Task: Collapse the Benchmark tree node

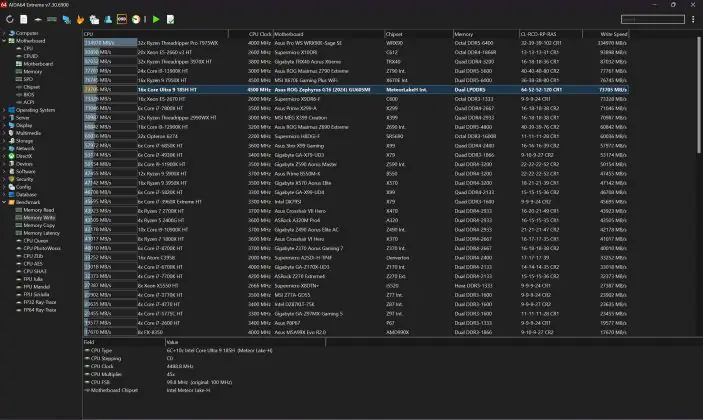Action: coord(4,202)
